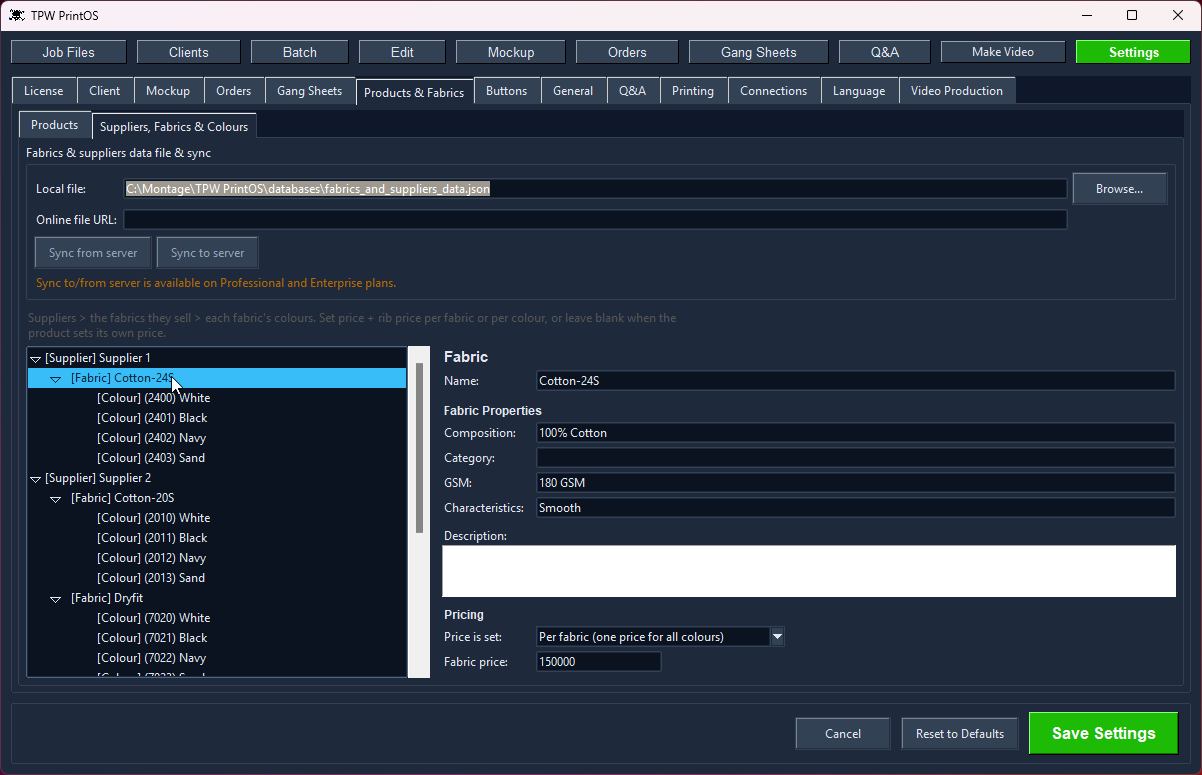Click the TPW PrintOS app icon in title bar
The height and width of the screenshot is (775, 1202).
click(17, 15)
